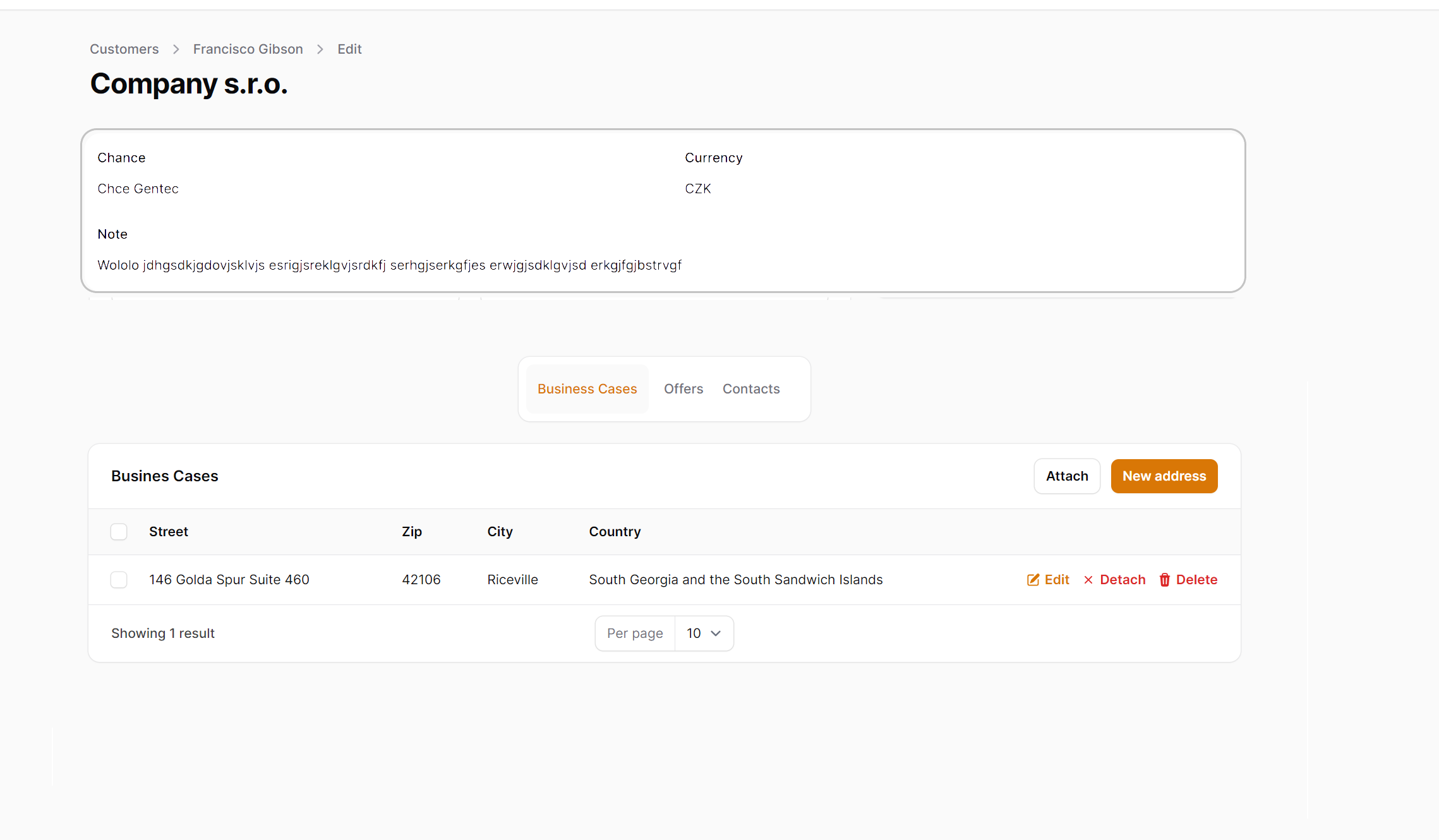Image resolution: width=1439 pixels, height=840 pixels.
Task: Click the trash Delete icon in the address row
Action: (x=1165, y=580)
